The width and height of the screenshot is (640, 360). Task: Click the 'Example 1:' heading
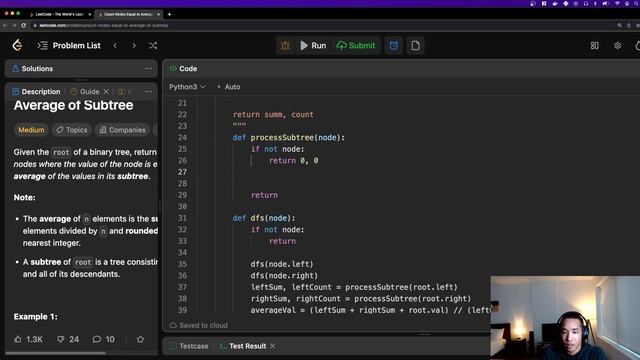tap(36, 316)
